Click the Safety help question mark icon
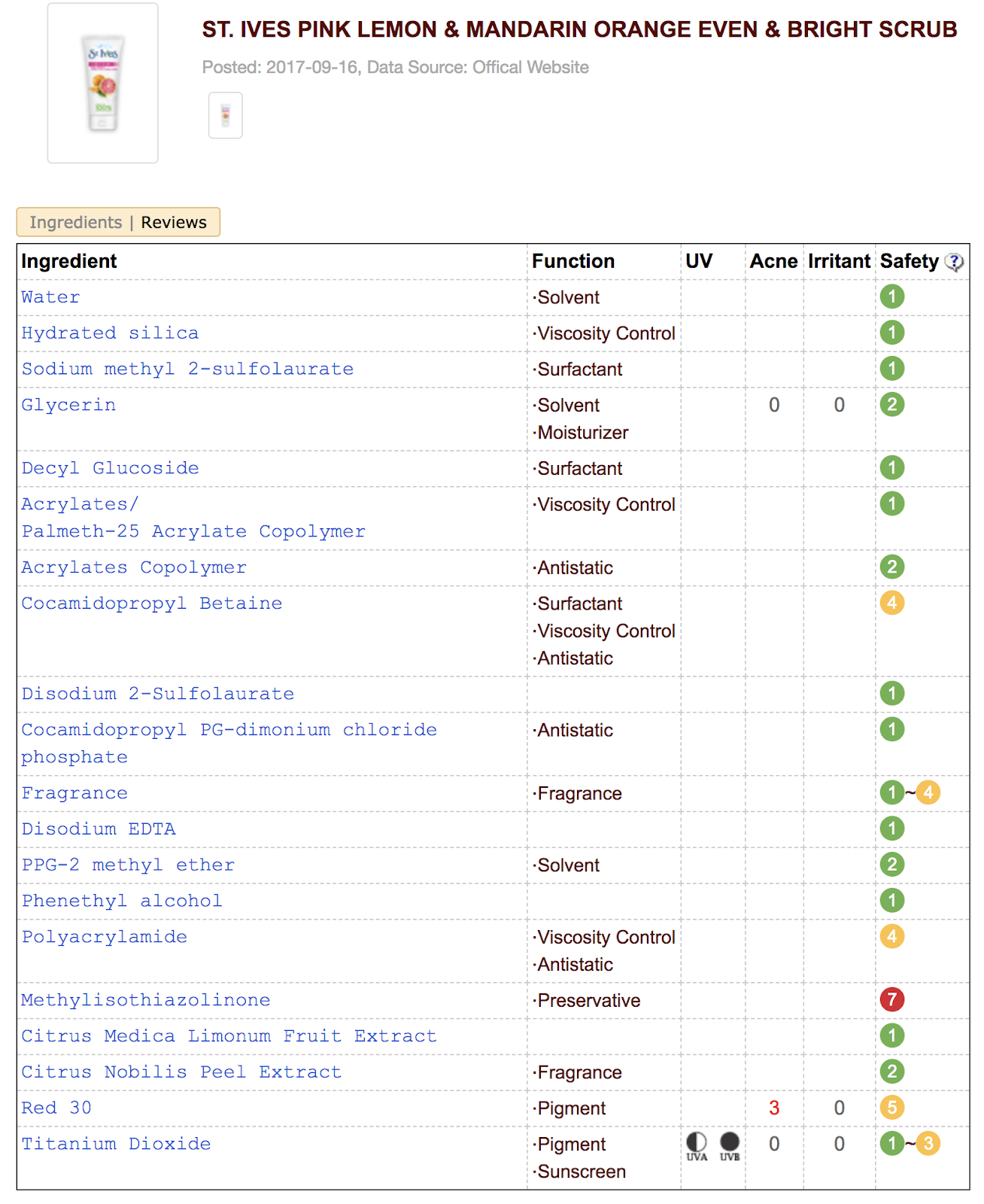Viewport: 984px width, 1204px height. point(954,262)
